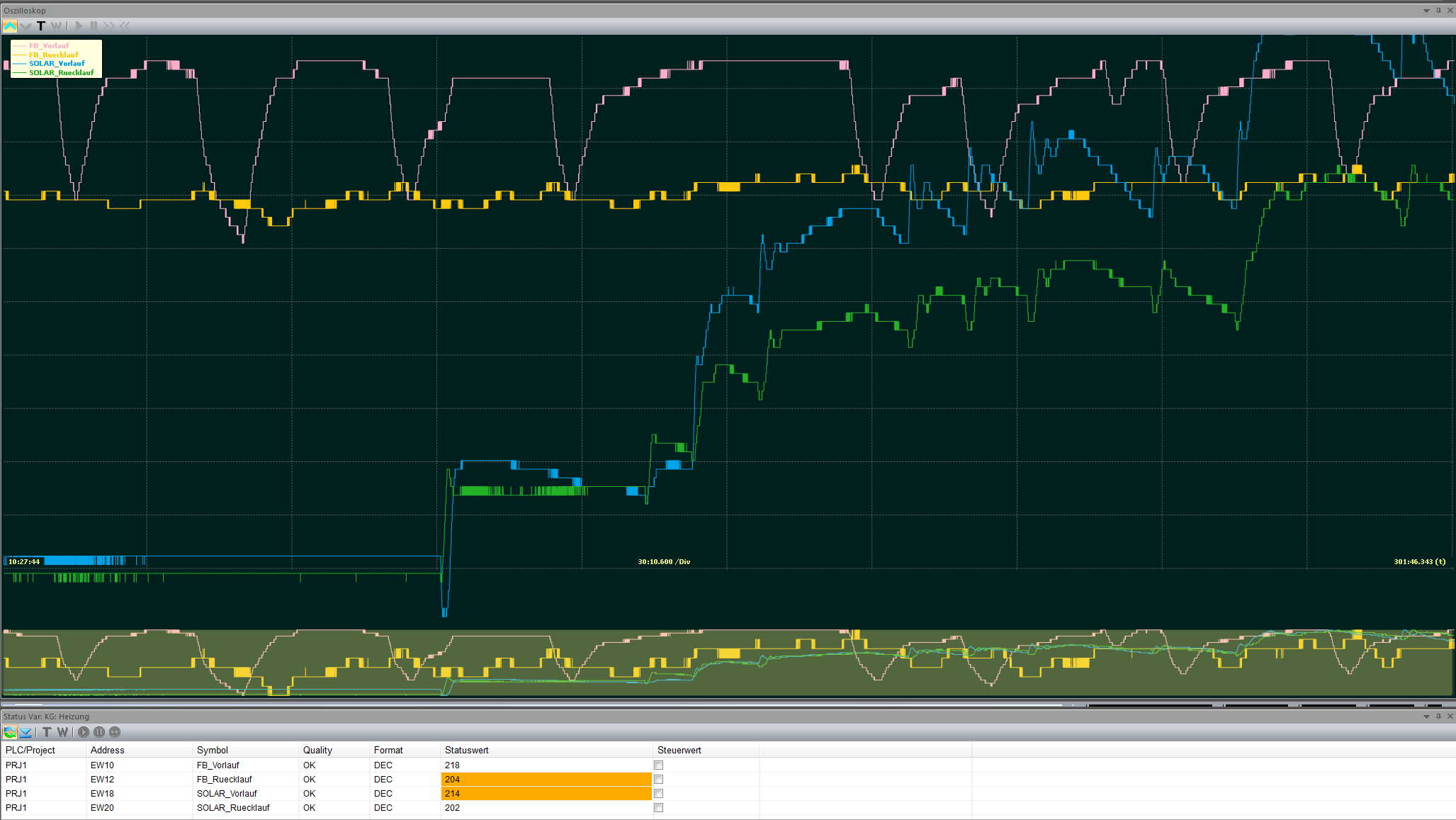Check the Steuerwert box for SOLAR_Ruecklauf
This screenshot has width=1456, height=820.
click(x=658, y=808)
